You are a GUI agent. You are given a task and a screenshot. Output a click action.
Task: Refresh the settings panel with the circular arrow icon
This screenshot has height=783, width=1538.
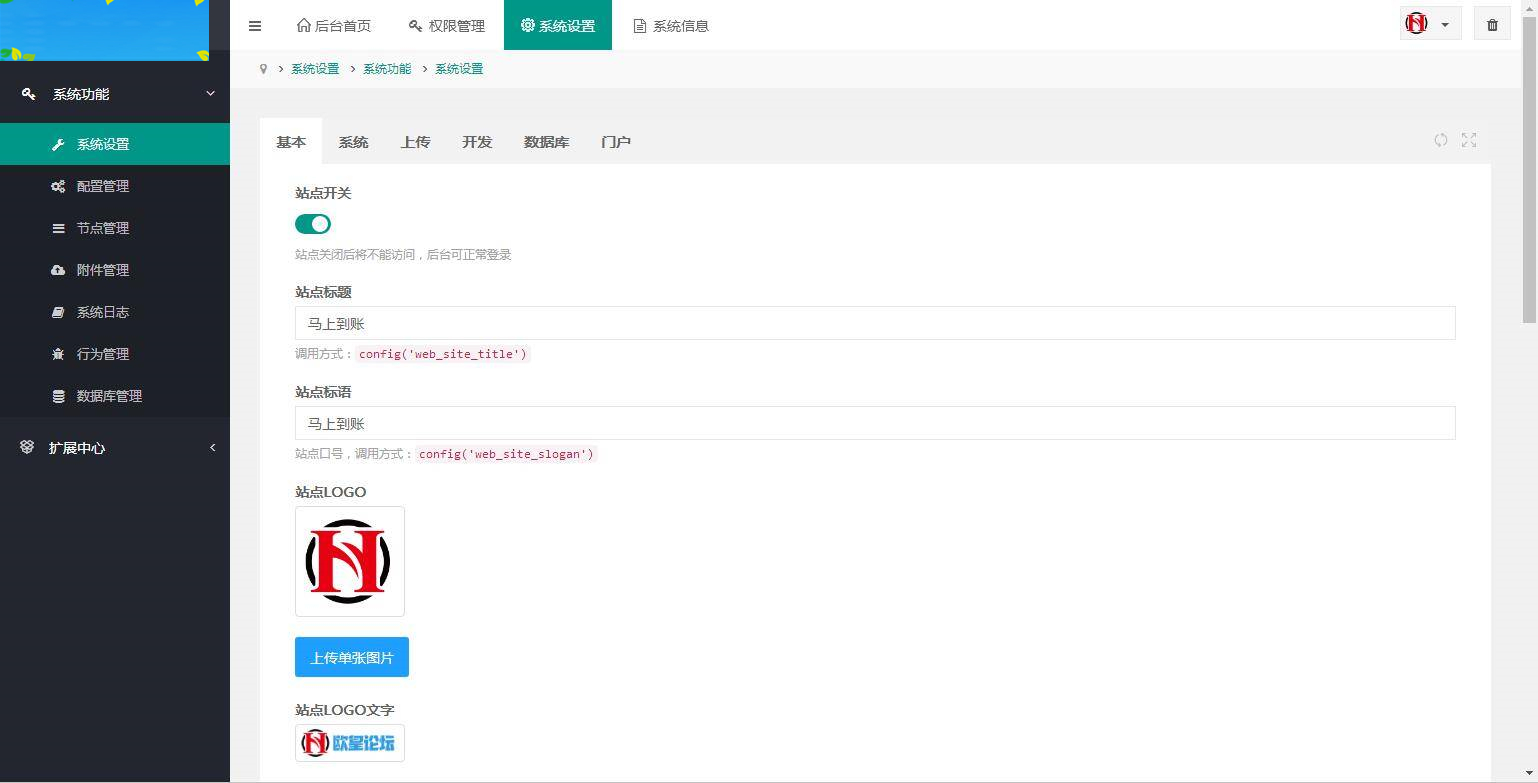(x=1440, y=141)
